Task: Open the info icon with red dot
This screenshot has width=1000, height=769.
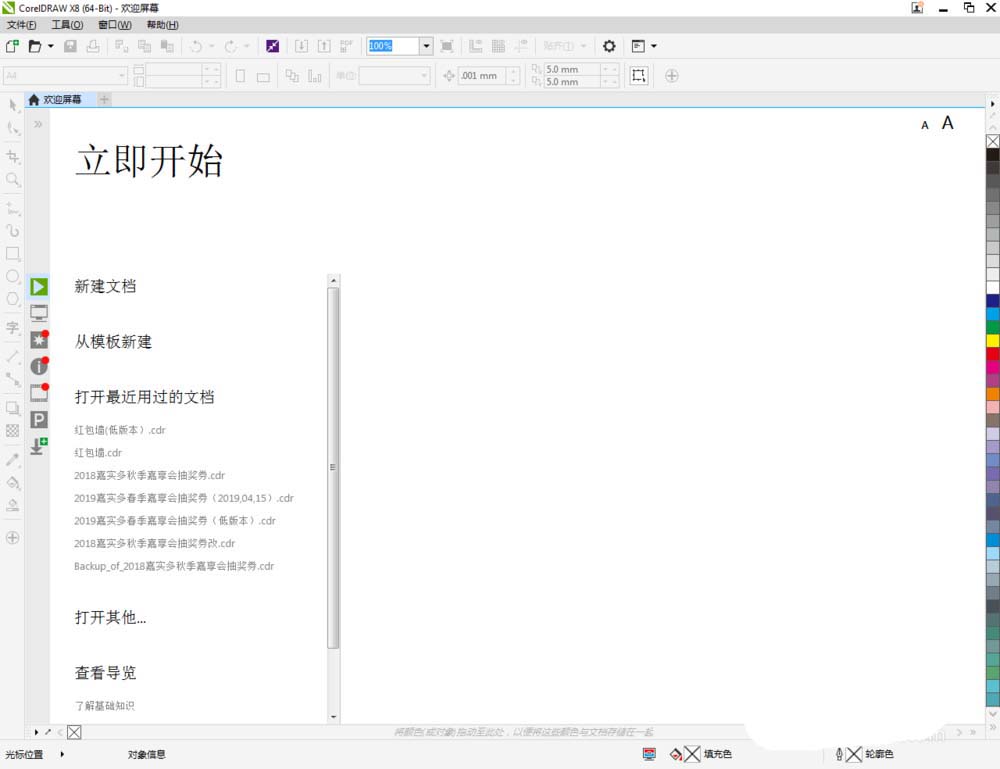Action: (39, 365)
